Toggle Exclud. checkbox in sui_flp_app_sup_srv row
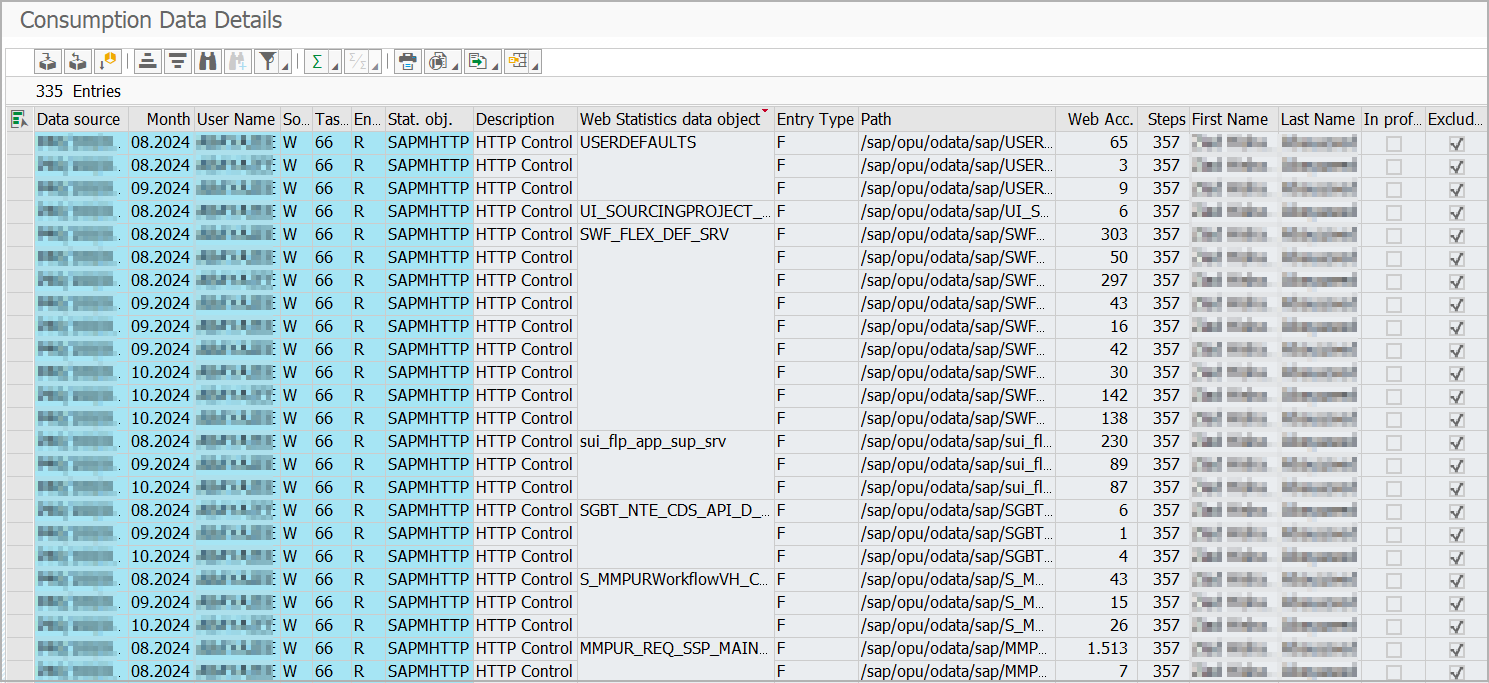The height and width of the screenshot is (683, 1489). pyautogui.click(x=1456, y=442)
